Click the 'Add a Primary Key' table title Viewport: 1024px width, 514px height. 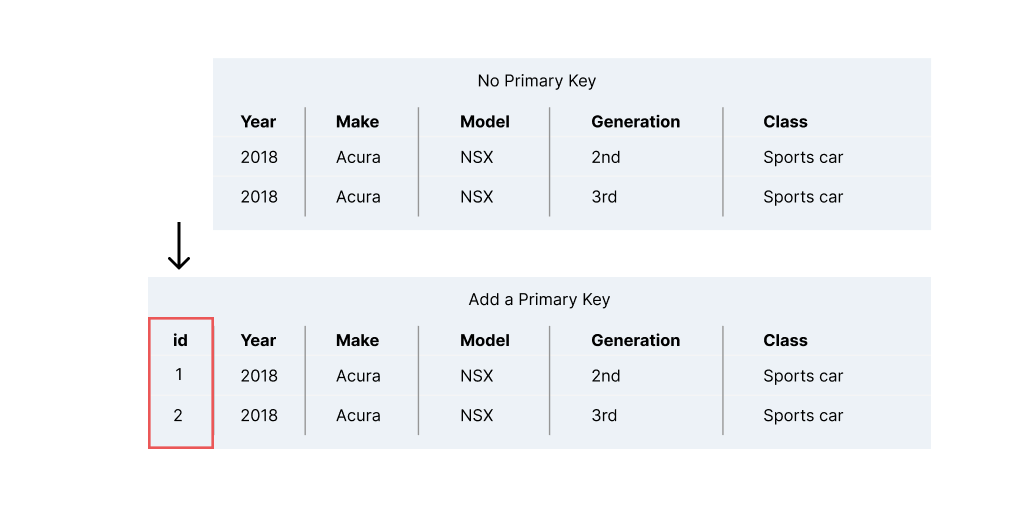click(x=538, y=300)
